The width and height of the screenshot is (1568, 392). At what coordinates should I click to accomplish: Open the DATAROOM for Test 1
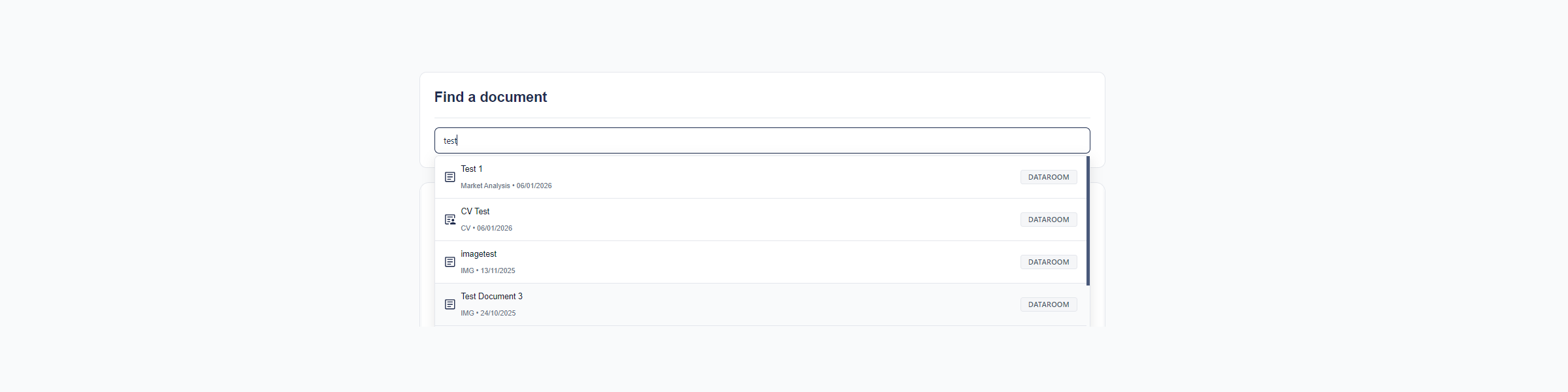[x=1049, y=177]
